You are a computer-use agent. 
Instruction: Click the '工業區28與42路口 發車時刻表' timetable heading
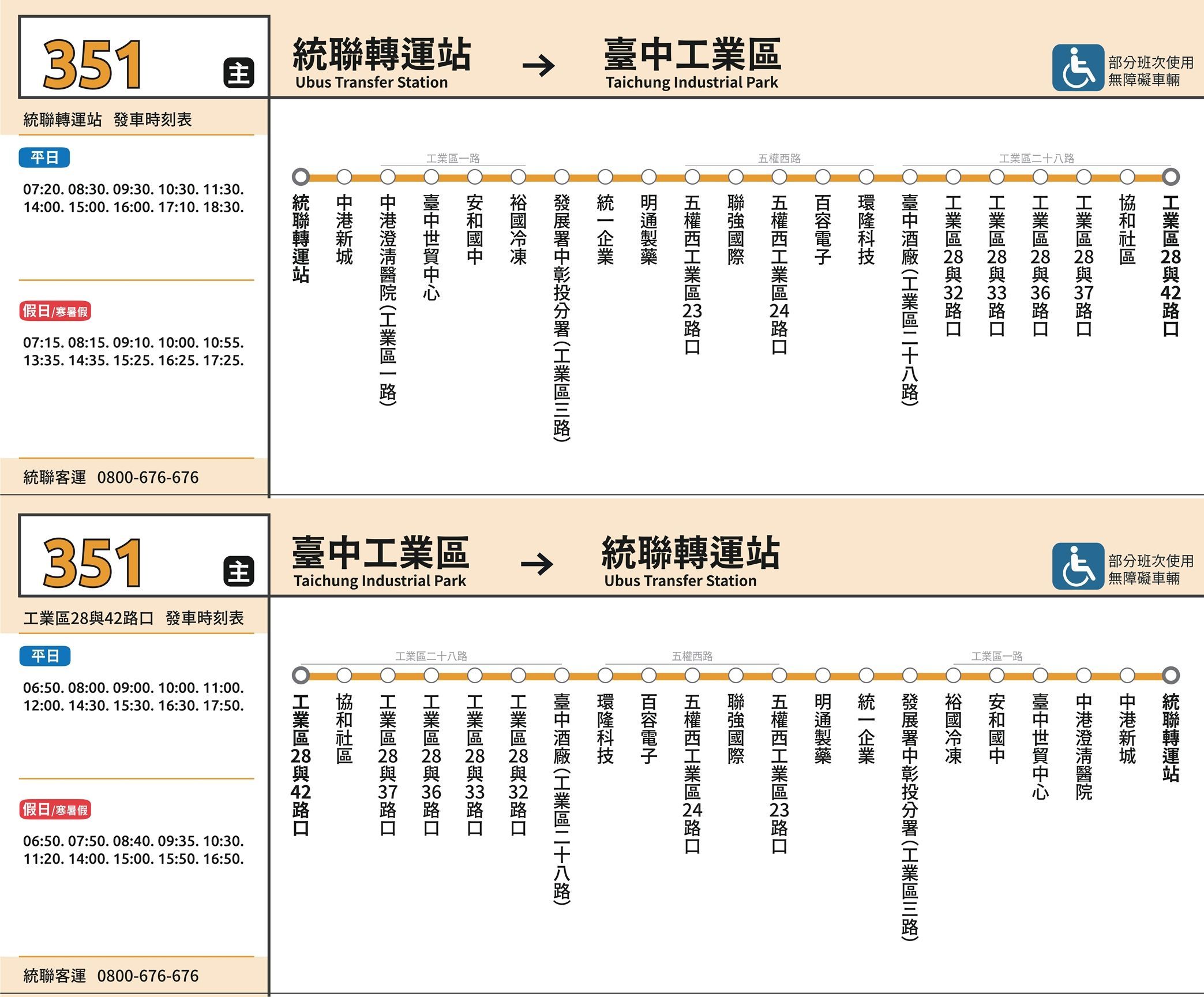[133, 618]
